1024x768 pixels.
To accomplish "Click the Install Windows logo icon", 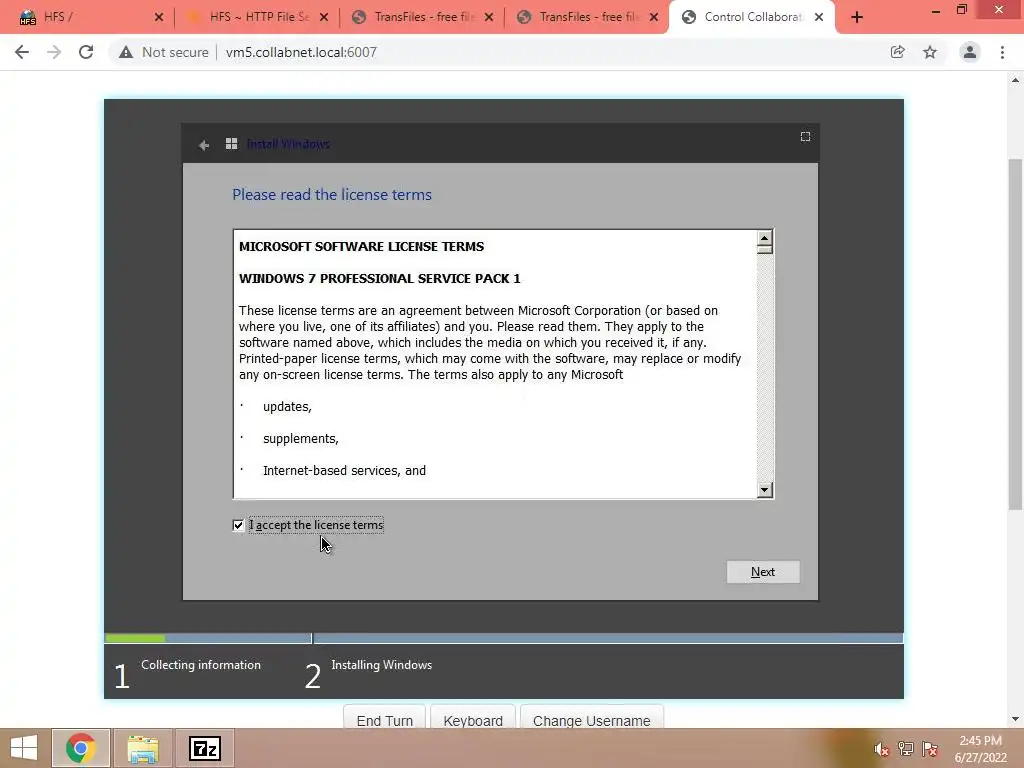I will pyautogui.click(x=231, y=144).
